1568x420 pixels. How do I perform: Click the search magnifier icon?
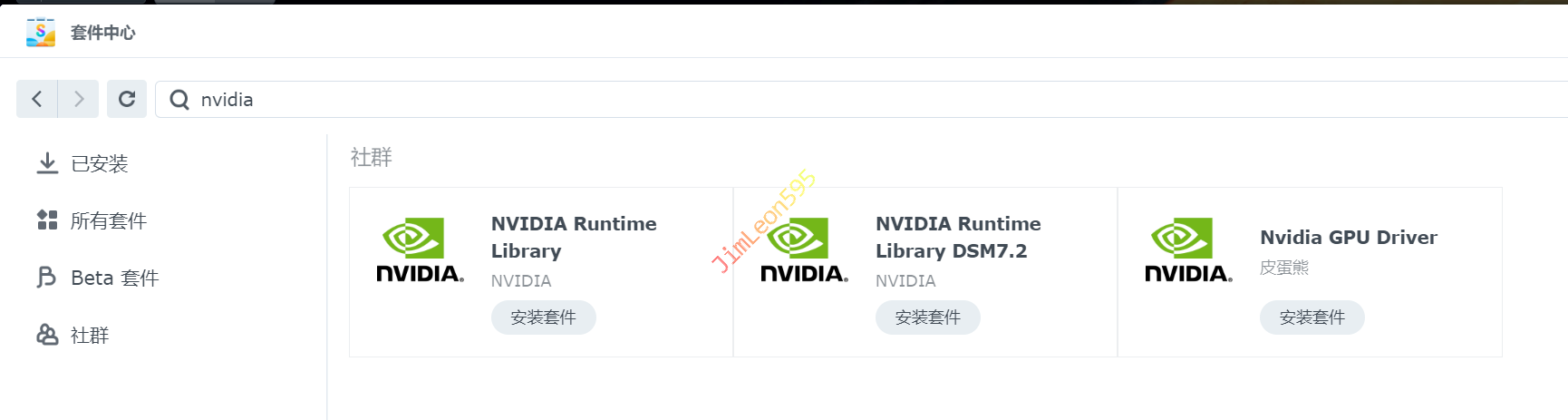pos(179,100)
